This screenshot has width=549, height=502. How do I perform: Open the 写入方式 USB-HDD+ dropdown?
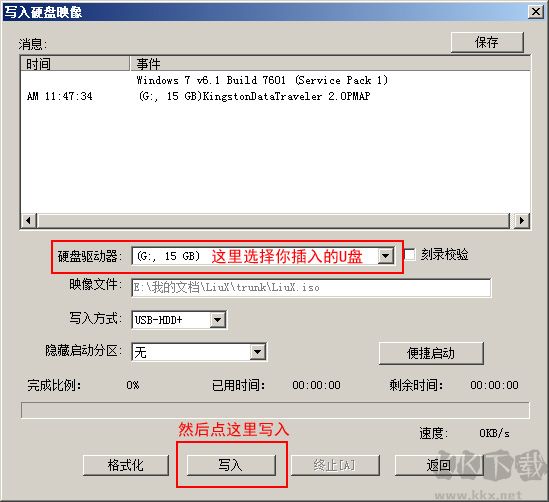pos(218,320)
